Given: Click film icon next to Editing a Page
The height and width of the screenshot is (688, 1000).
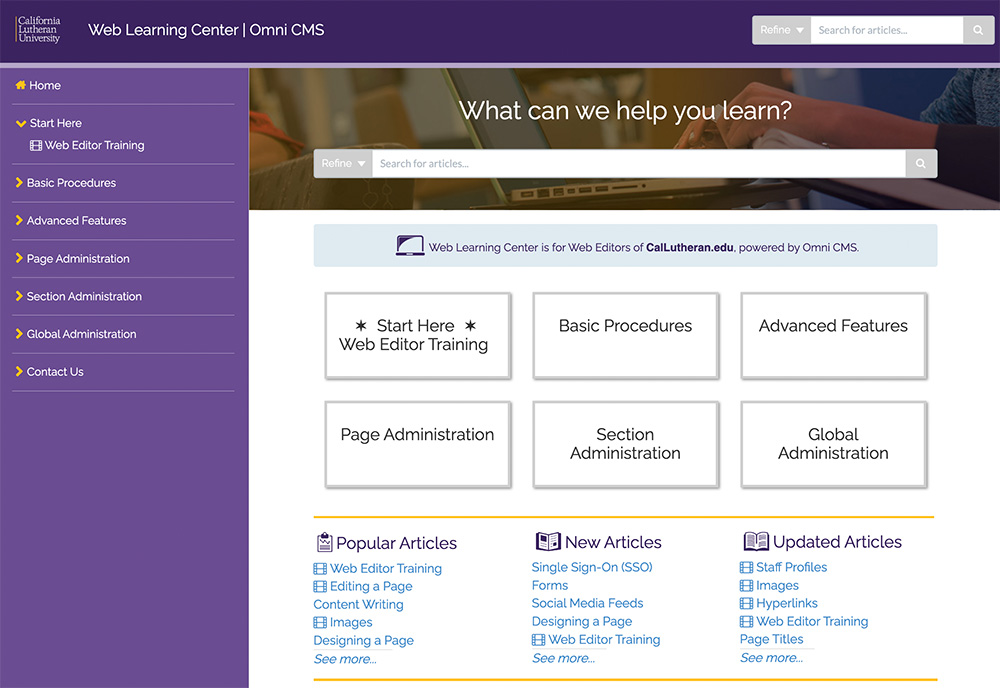Looking at the screenshot, I should click(320, 587).
